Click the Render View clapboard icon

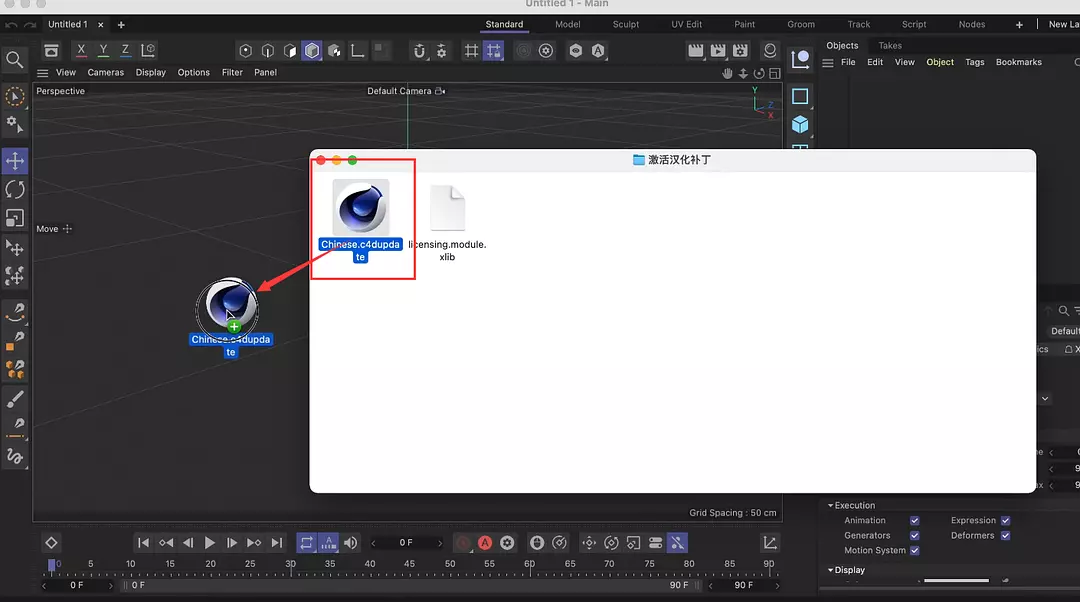tap(696, 51)
